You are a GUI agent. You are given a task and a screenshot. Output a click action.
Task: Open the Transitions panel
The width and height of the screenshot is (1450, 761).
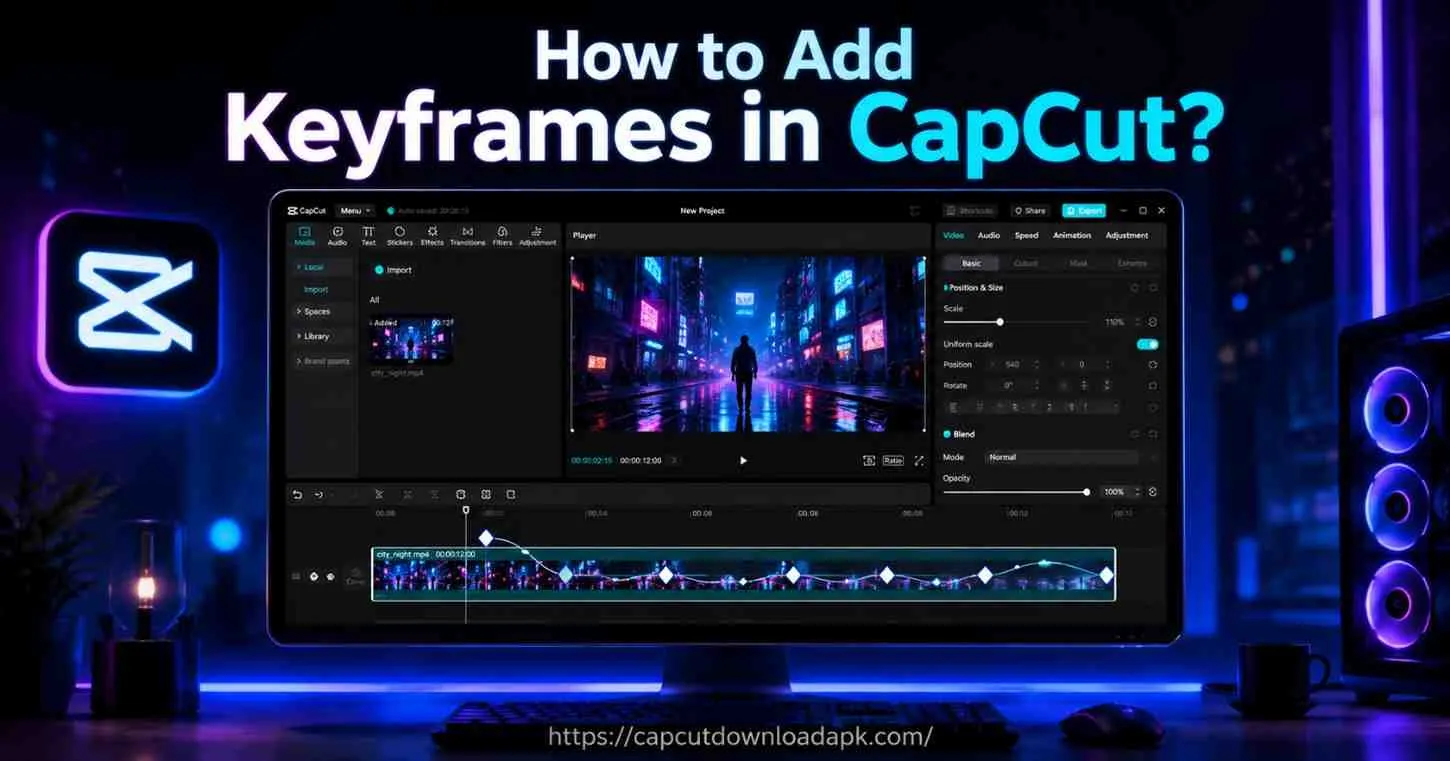pyautogui.click(x=467, y=236)
